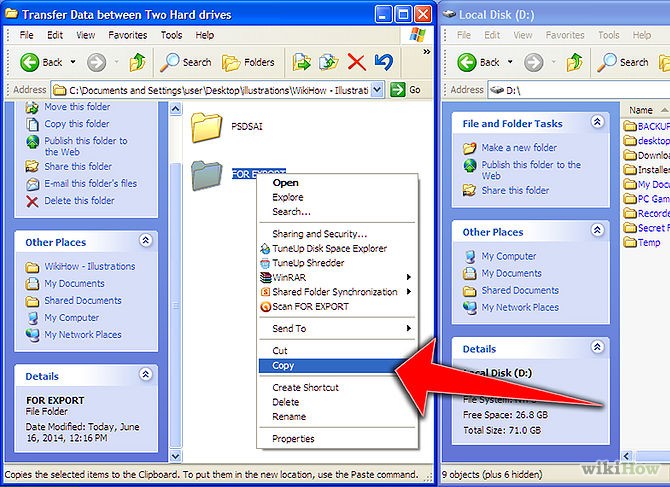This screenshot has height=487, width=670.
Task: Collapse File and Folder Tasks in D: window
Action: (597, 122)
